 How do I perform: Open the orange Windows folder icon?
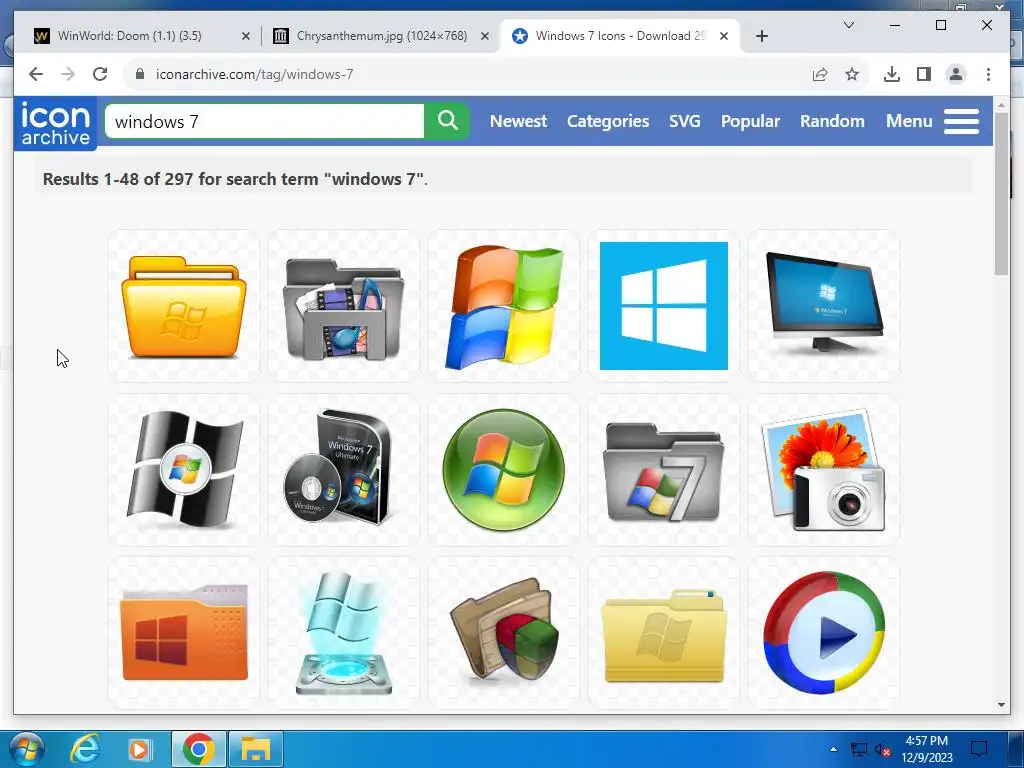184,306
